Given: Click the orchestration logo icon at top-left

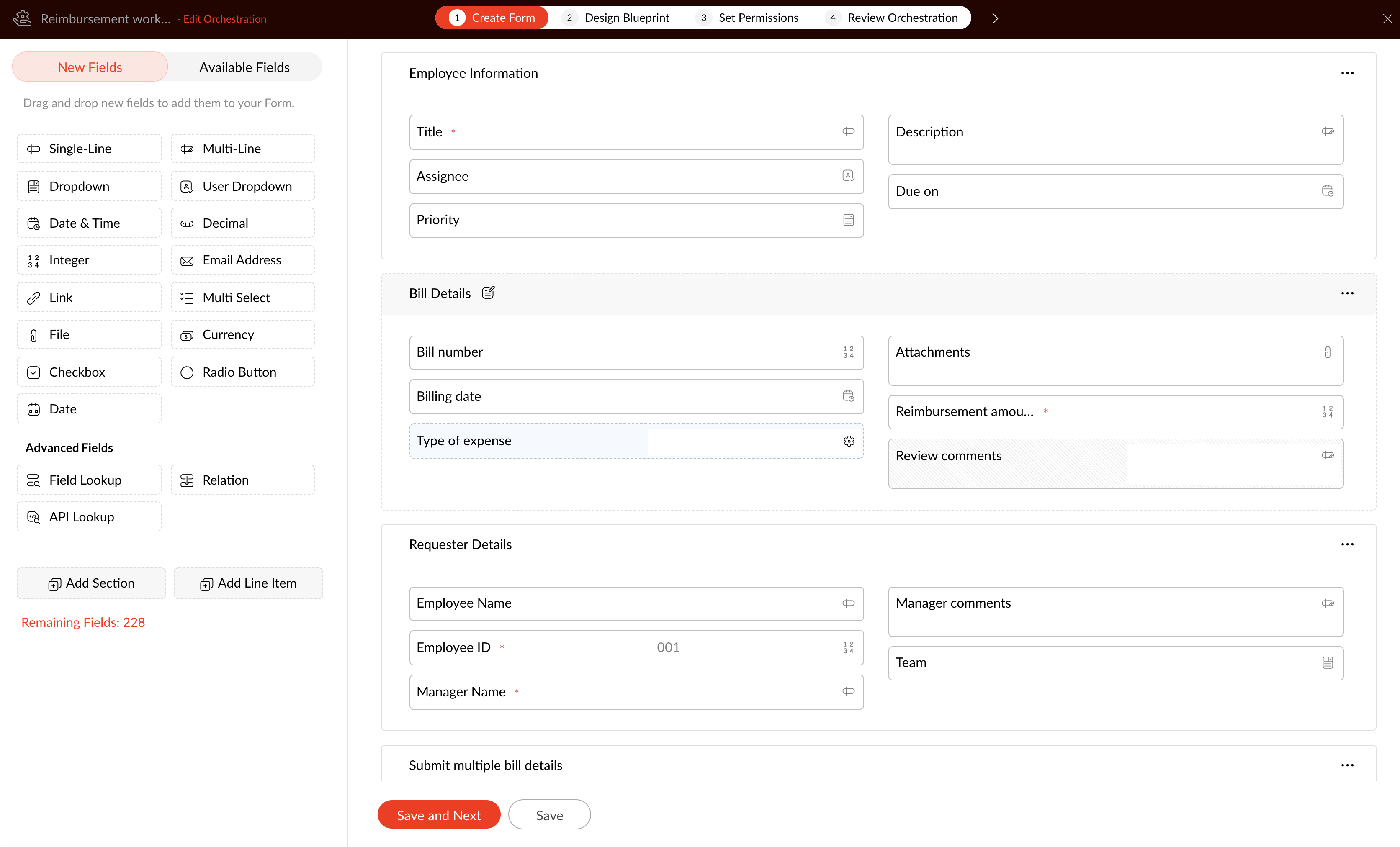Looking at the screenshot, I should click(x=22, y=18).
